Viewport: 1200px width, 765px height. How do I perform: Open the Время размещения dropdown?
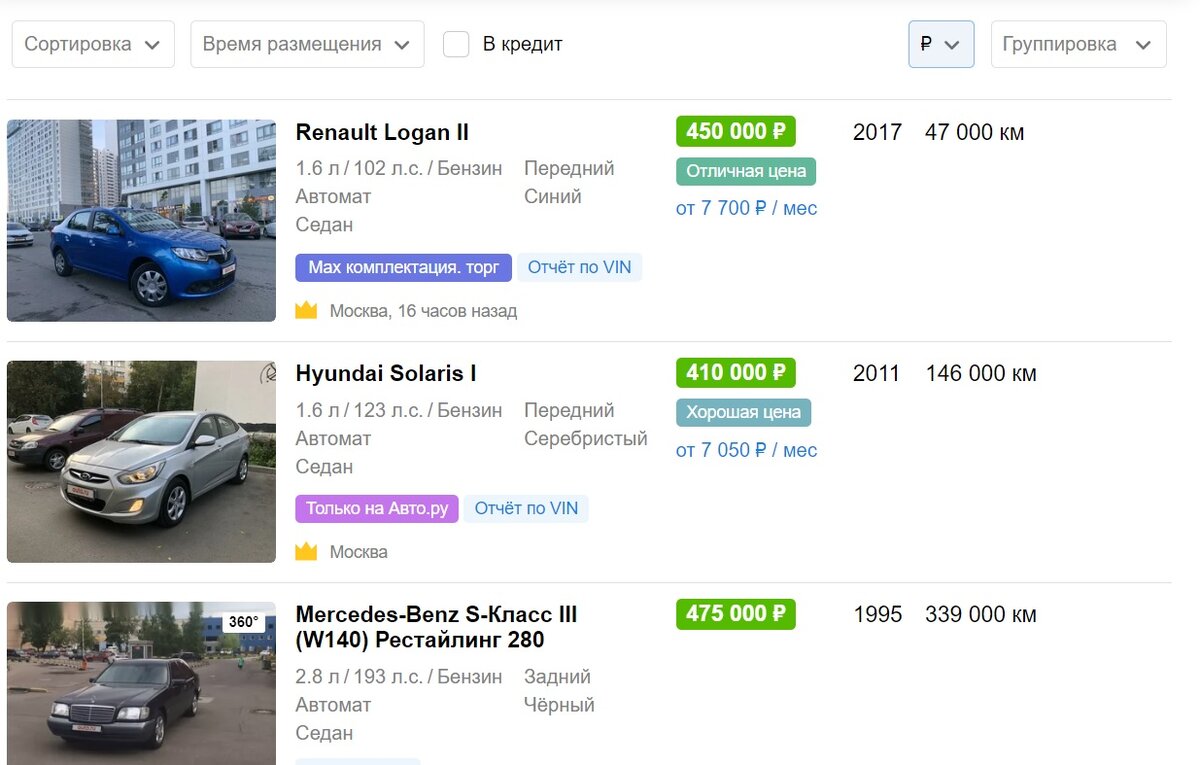(x=306, y=44)
